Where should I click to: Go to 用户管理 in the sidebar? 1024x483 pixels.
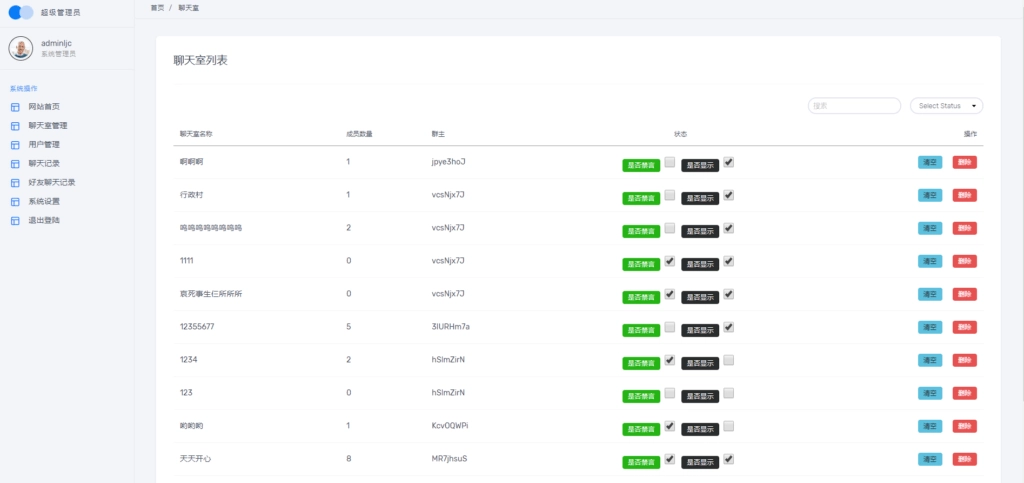44,145
